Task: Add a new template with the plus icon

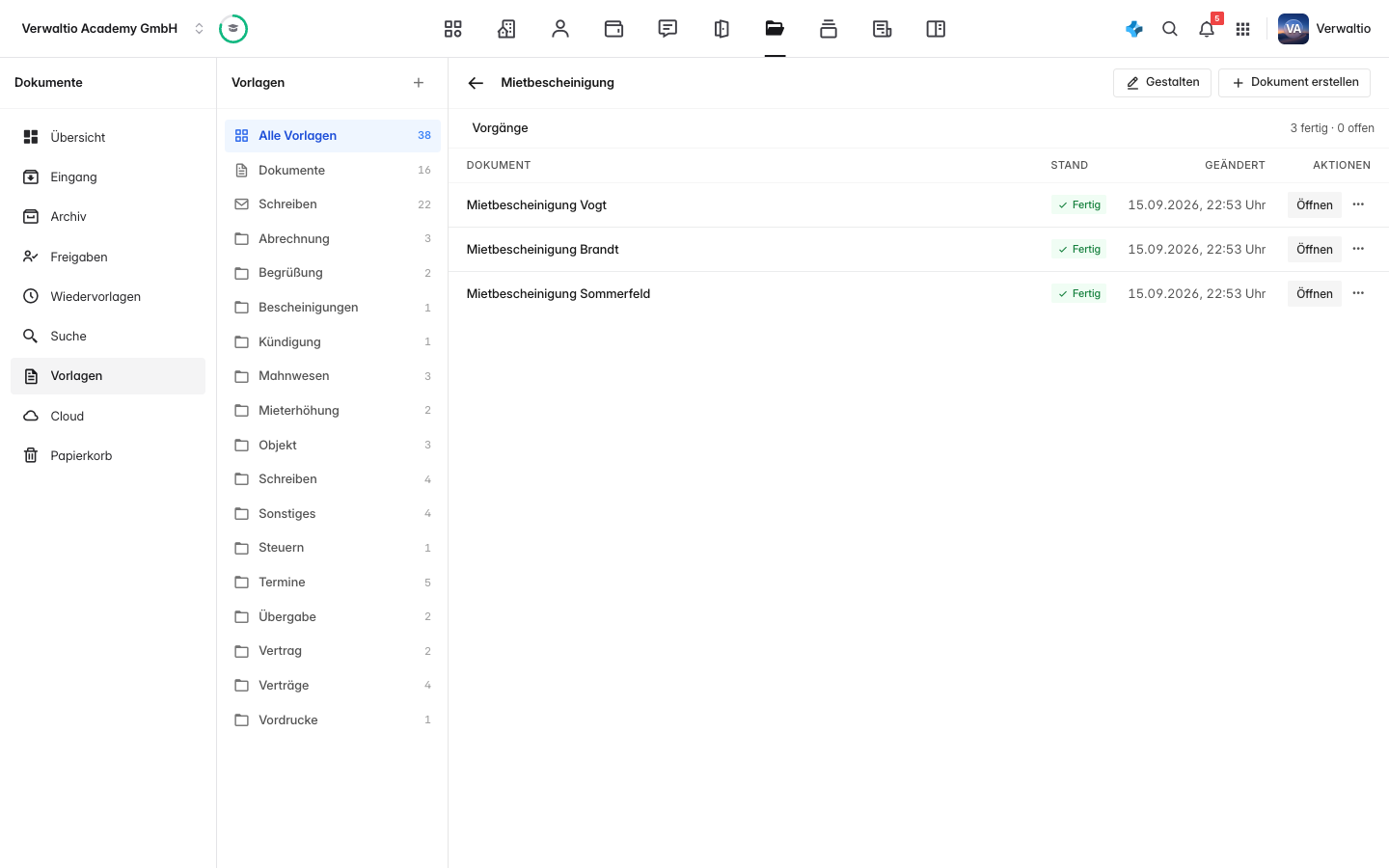Action: tap(419, 83)
